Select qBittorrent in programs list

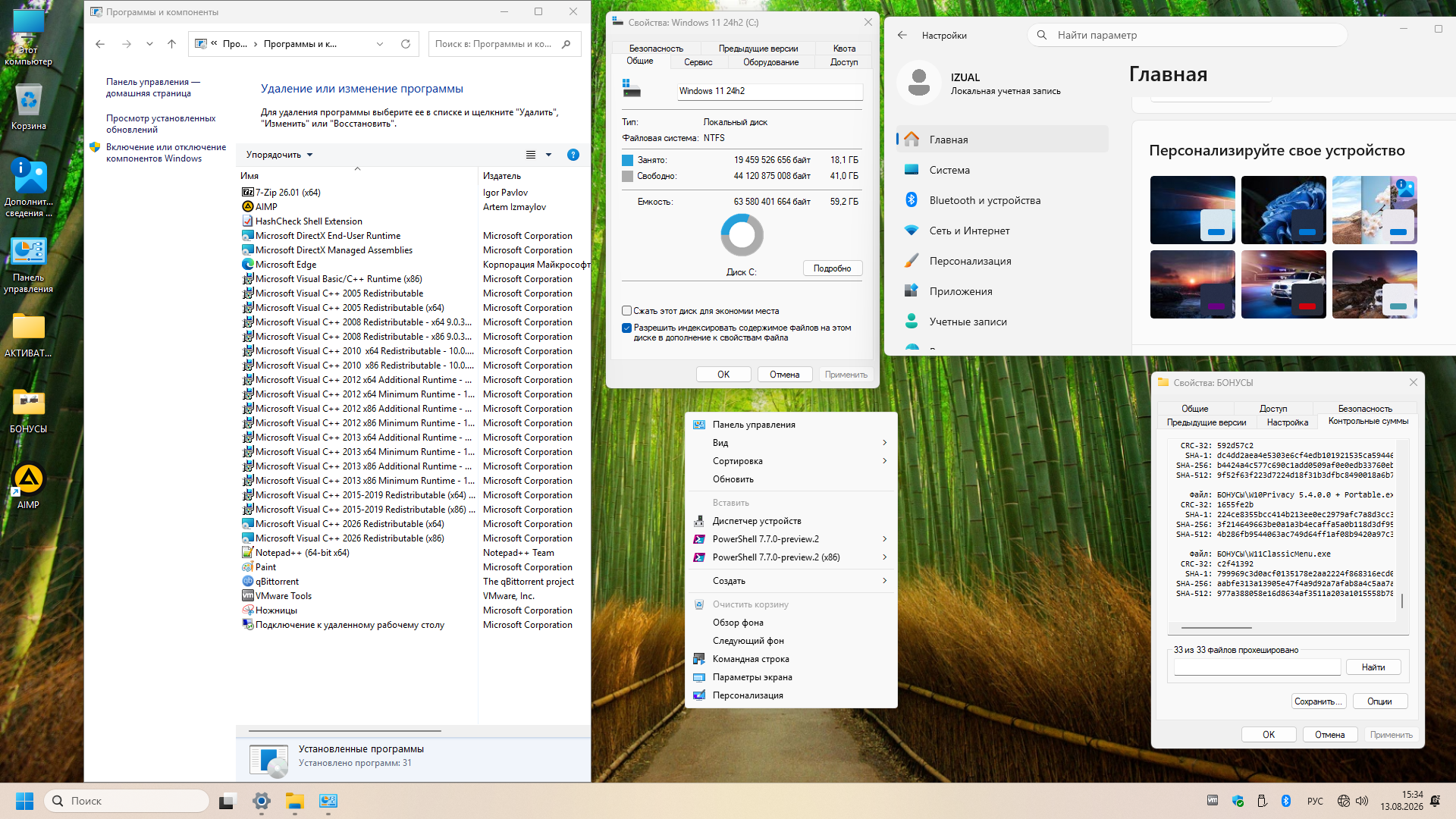pyautogui.click(x=277, y=582)
